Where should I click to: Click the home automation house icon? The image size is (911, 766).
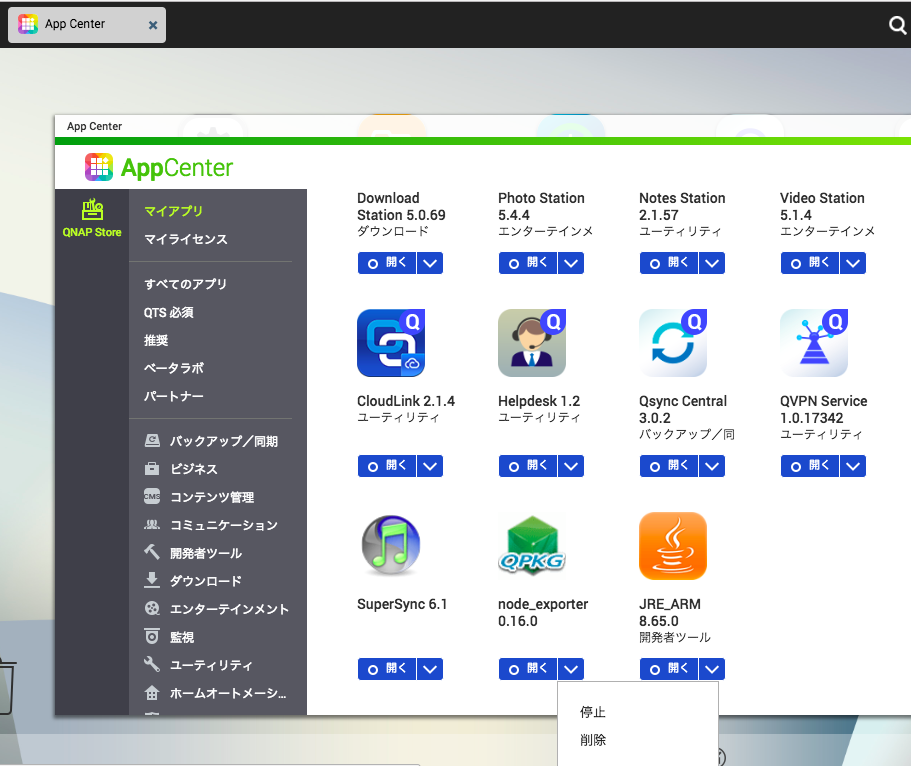click(x=152, y=692)
